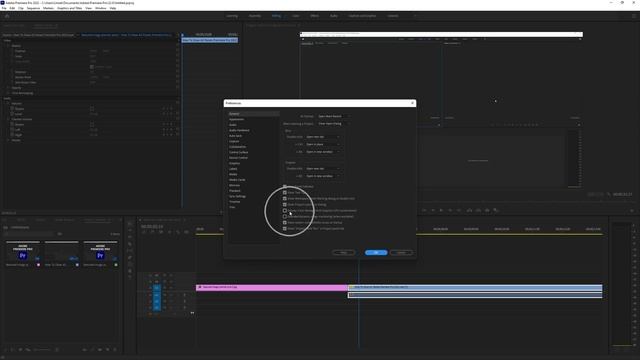This screenshot has height=360, width=640.
Task: Select the Selection tool in timeline toolbar
Action: (x=130, y=224)
